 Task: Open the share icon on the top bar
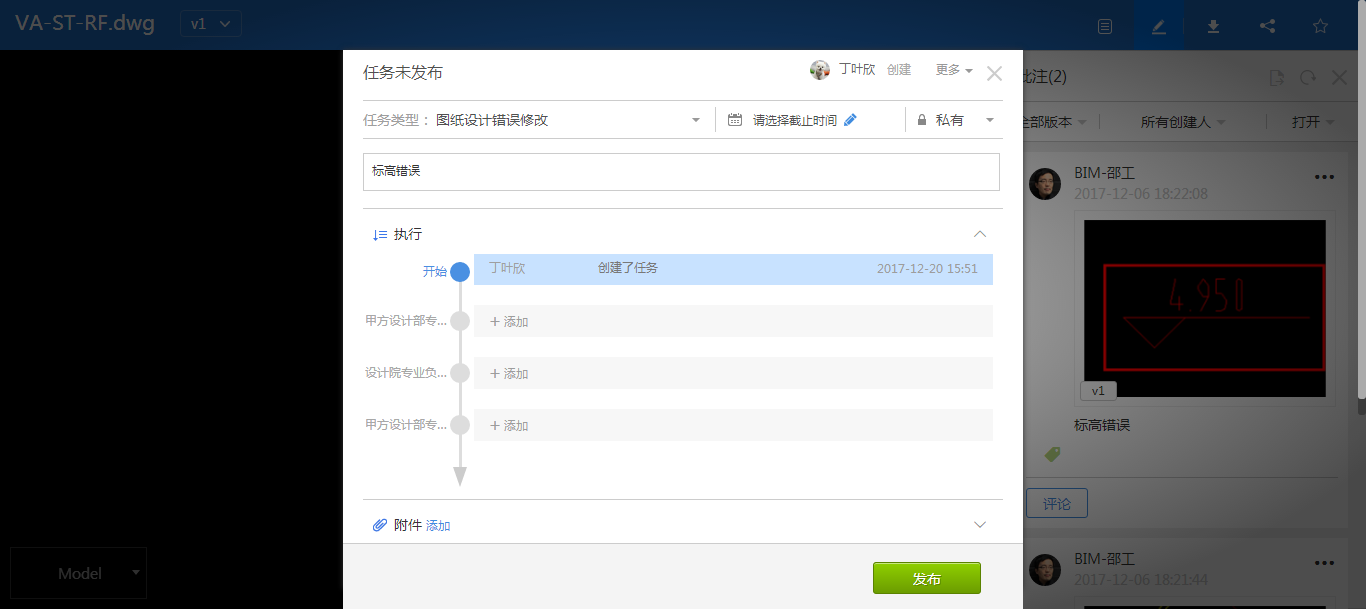(1267, 25)
